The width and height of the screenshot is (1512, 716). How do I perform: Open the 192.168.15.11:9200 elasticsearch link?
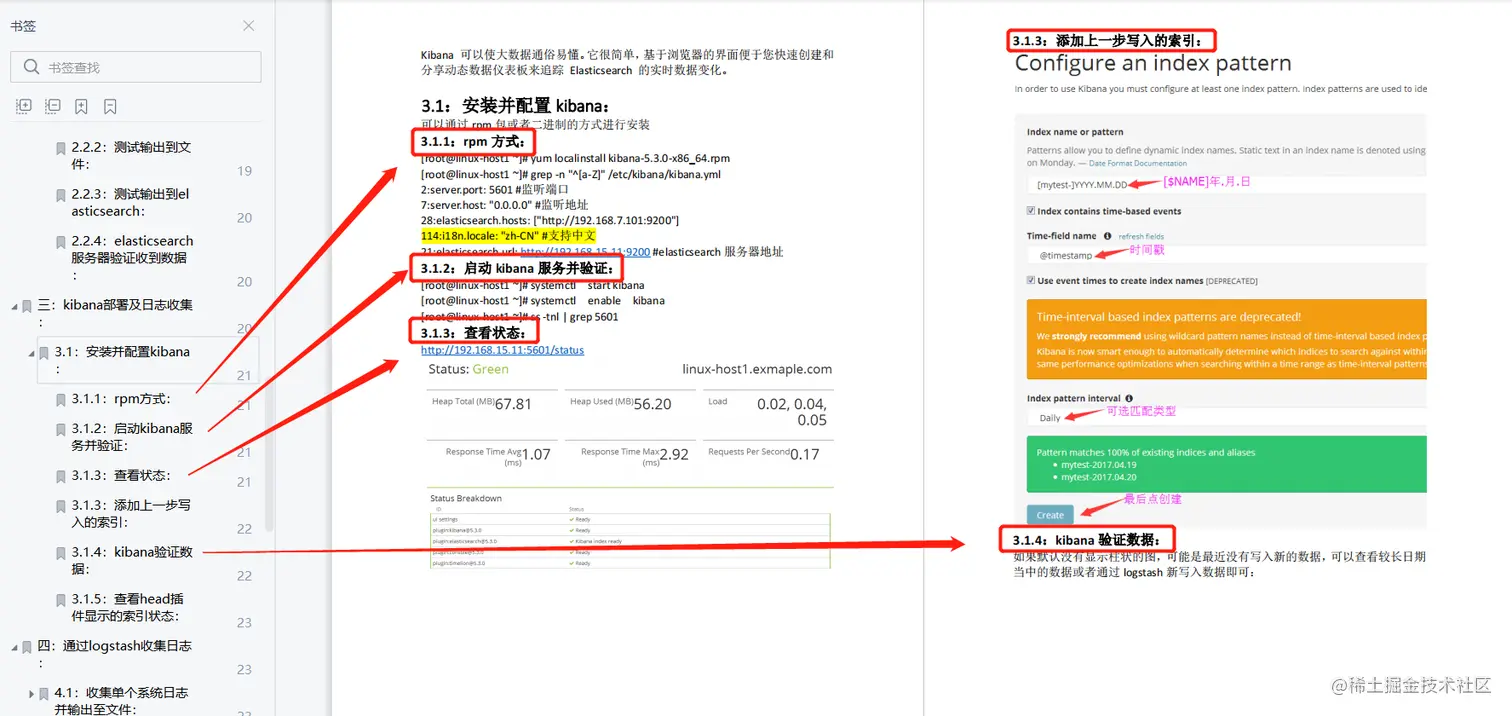(585, 252)
